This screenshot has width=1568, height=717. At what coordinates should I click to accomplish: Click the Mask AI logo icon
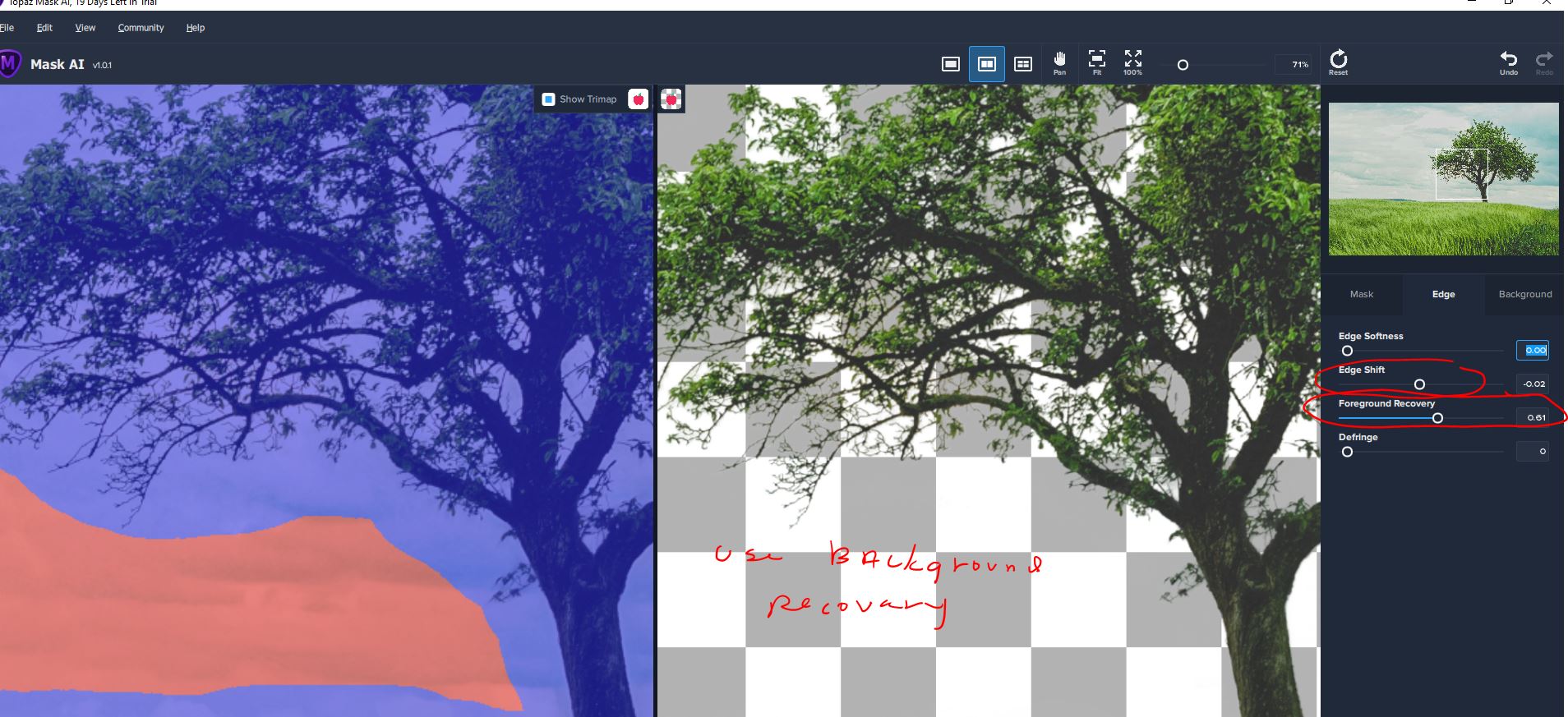tap(10, 64)
